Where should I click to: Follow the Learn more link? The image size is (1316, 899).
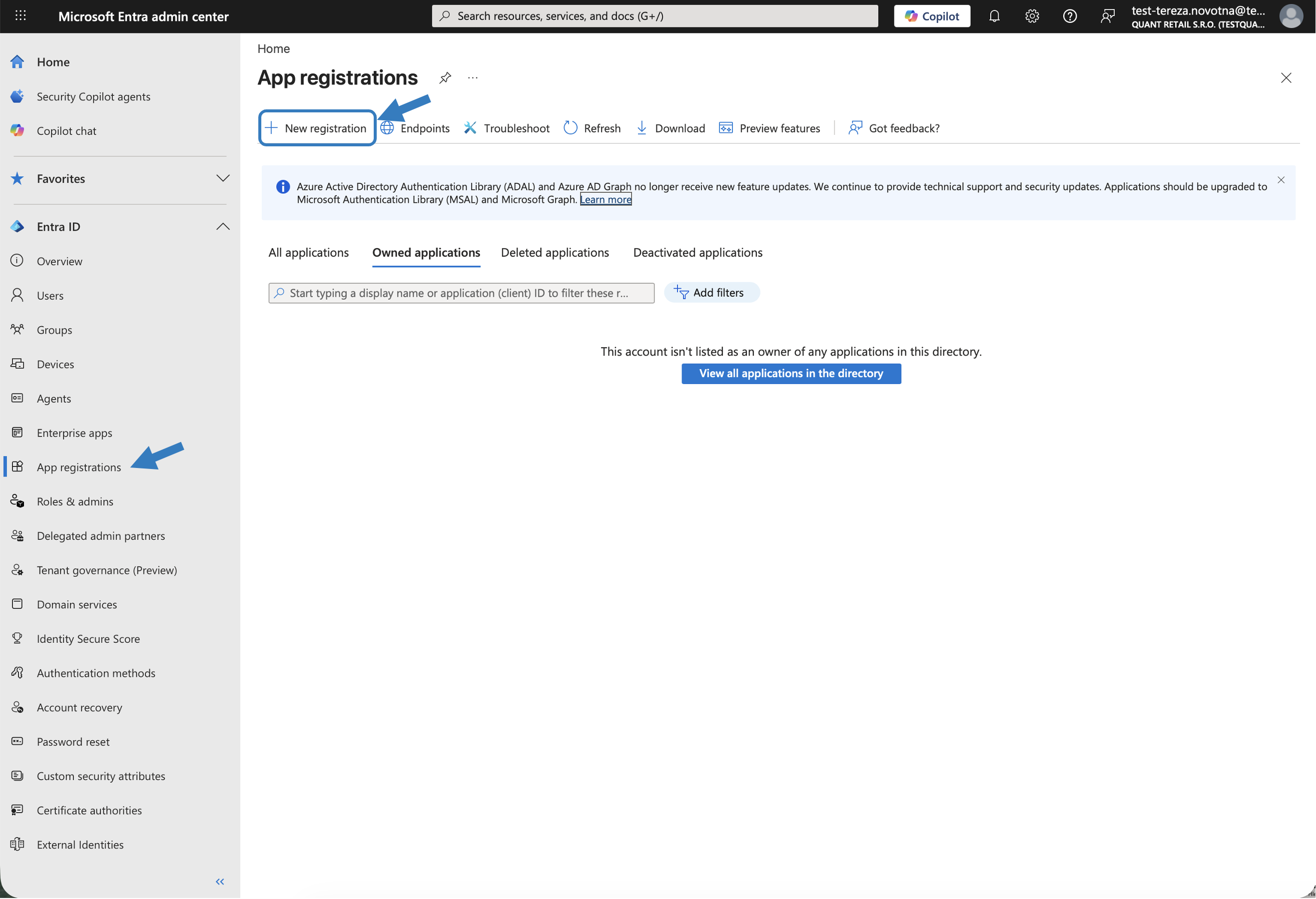tap(606, 199)
